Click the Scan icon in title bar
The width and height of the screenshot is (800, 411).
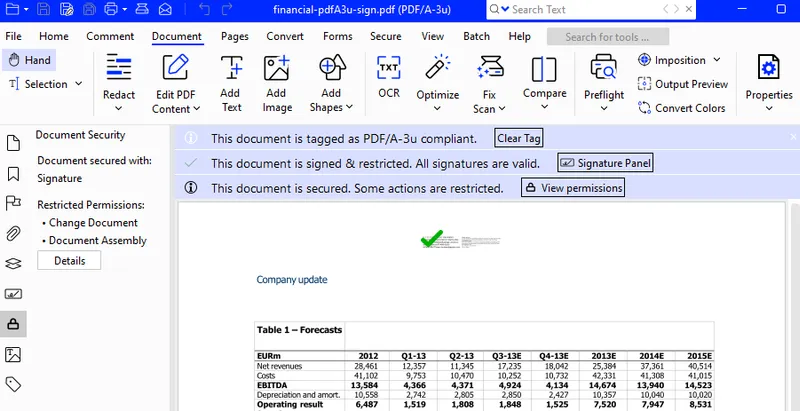click(142, 9)
